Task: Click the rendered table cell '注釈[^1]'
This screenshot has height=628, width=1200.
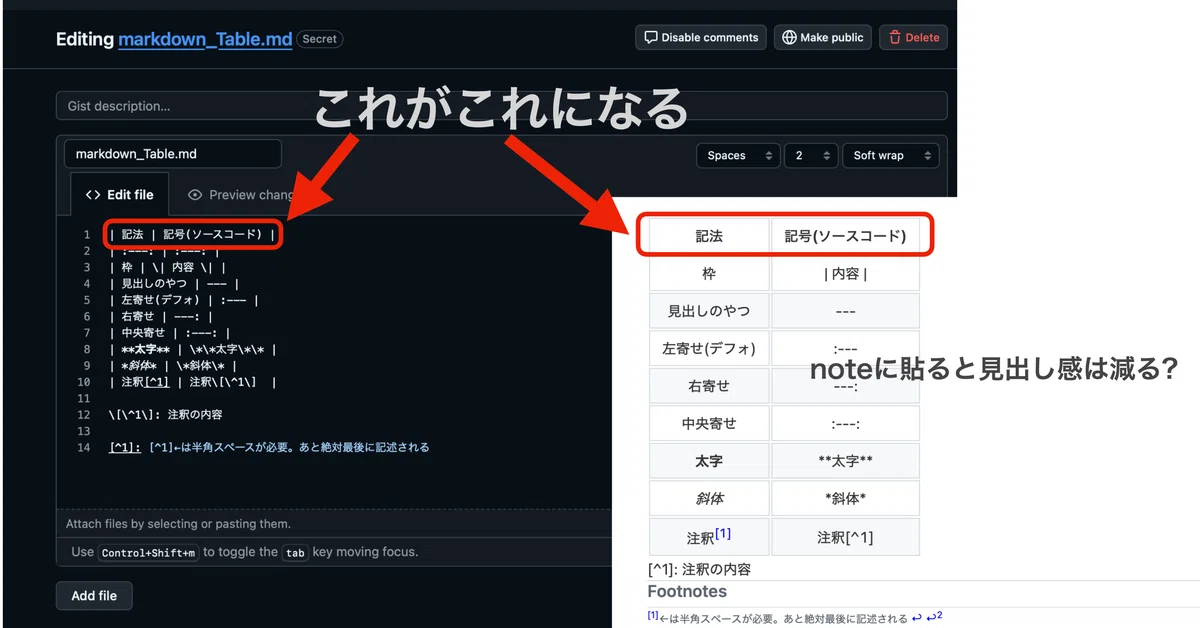Action: [x=845, y=537]
